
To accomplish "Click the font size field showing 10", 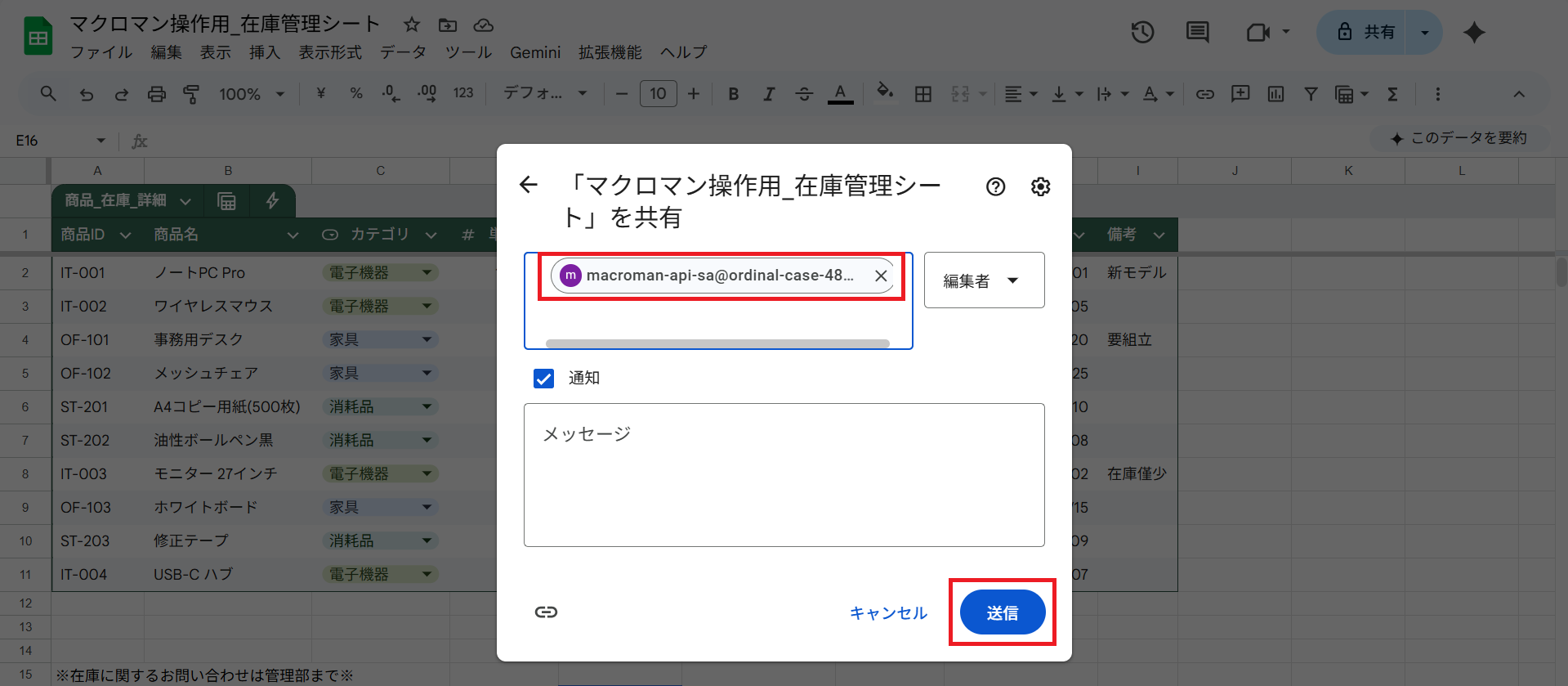I will pyautogui.click(x=658, y=94).
